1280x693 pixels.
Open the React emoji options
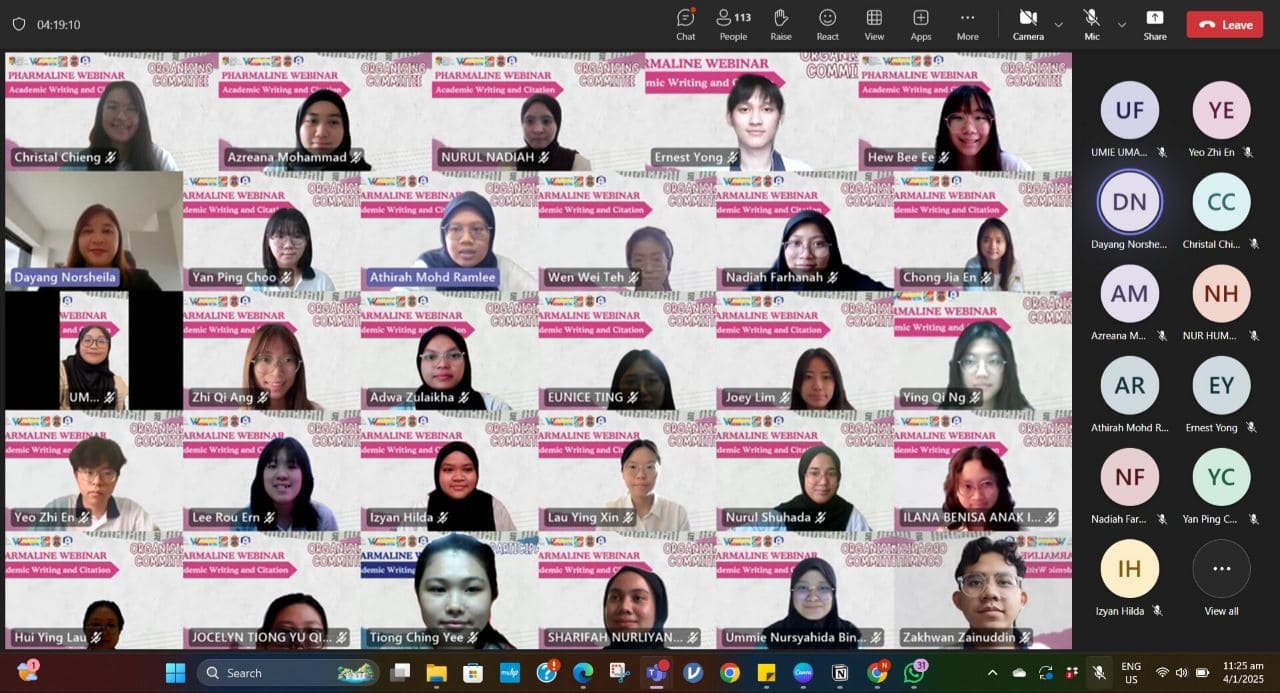pos(827,24)
